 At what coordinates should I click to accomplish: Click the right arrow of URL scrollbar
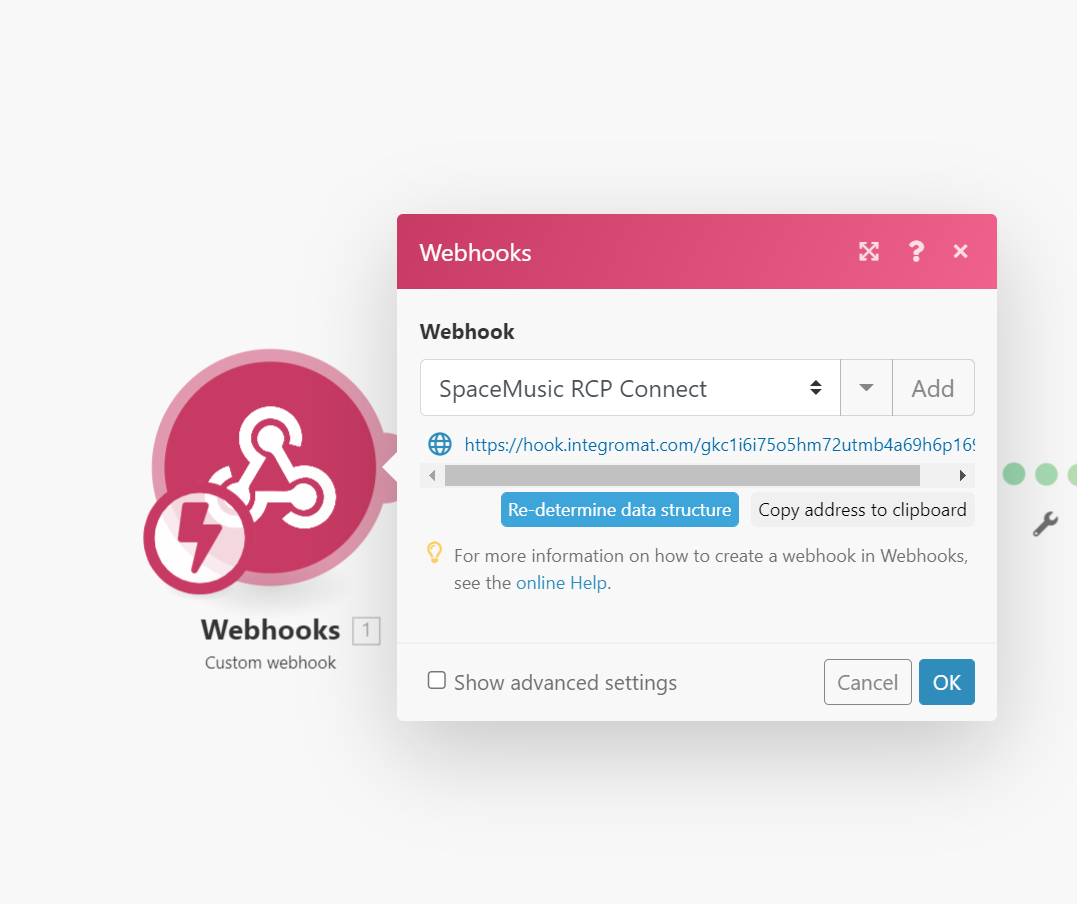click(x=962, y=475)
